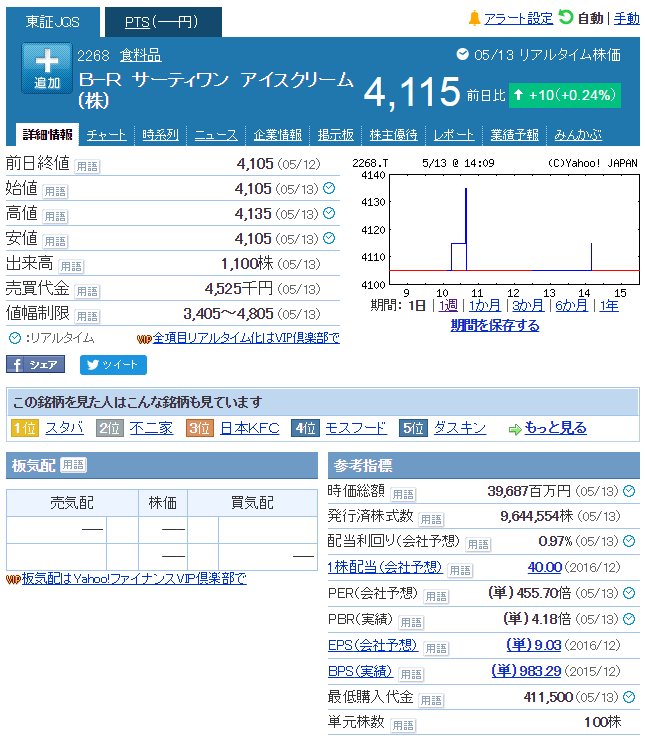The height and width of the screenshot is (740, 645).
Task: Open the レポート tab
Action: 454,135
